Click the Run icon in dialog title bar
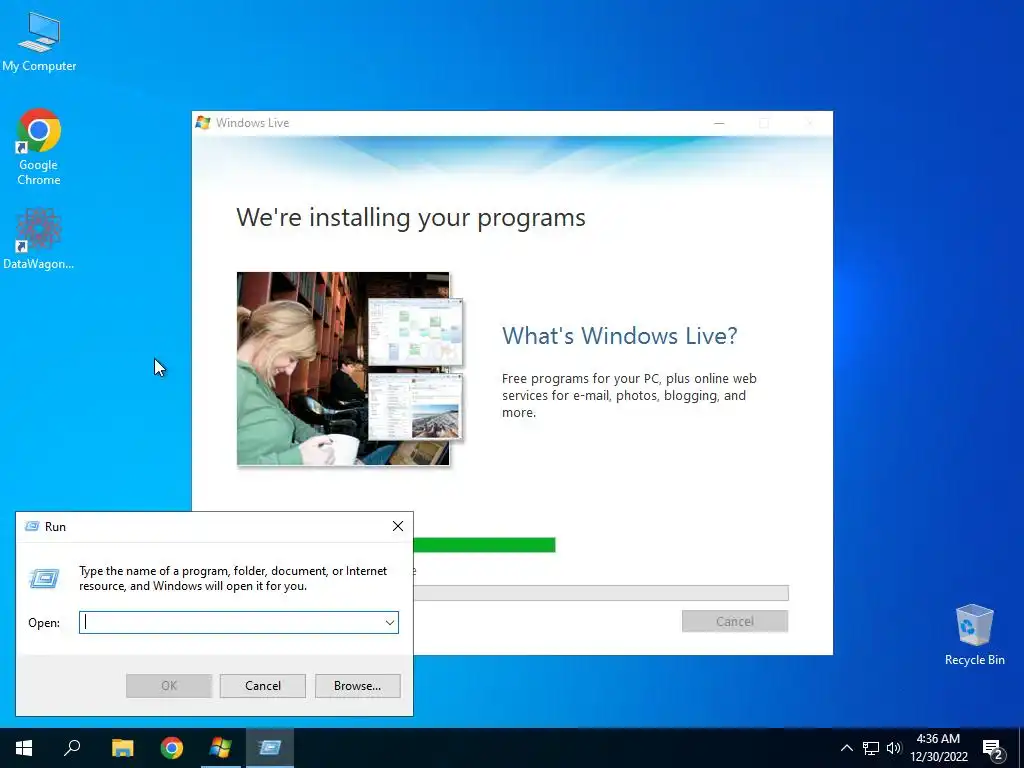The height and width of the screenshot is (768, 1024). 31,526
